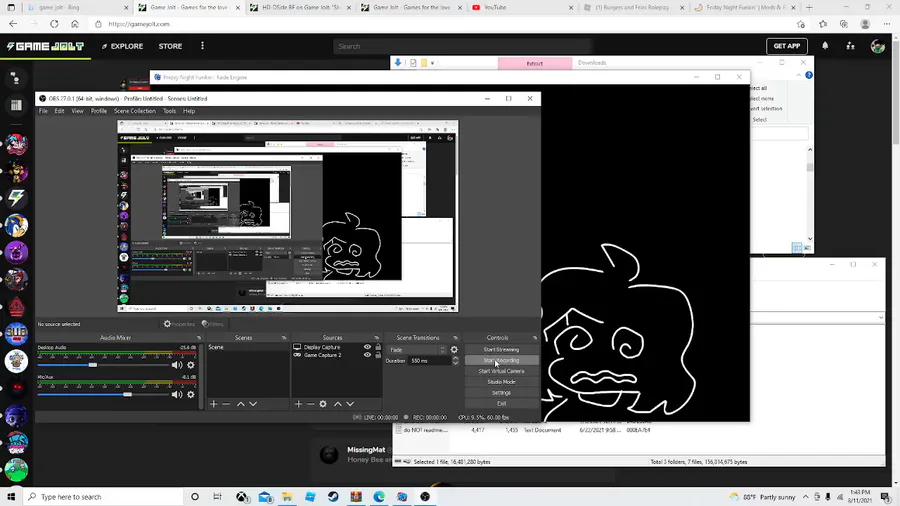Viewport: 900px width, 506px height.
Task: Pop out the Audio Mixer dock
Action: 199,338
